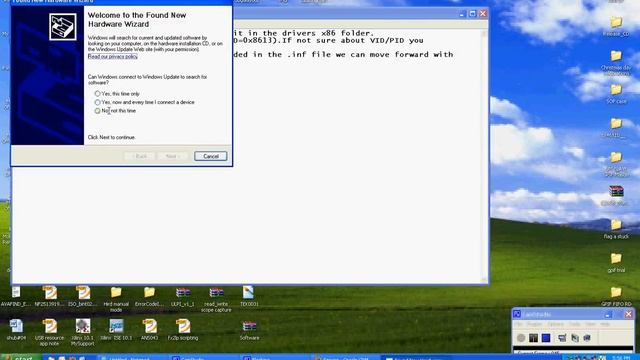This screenshot has height=360, width=640.
Task: Open the CamStudio Options menu
Action: point(556,324)
